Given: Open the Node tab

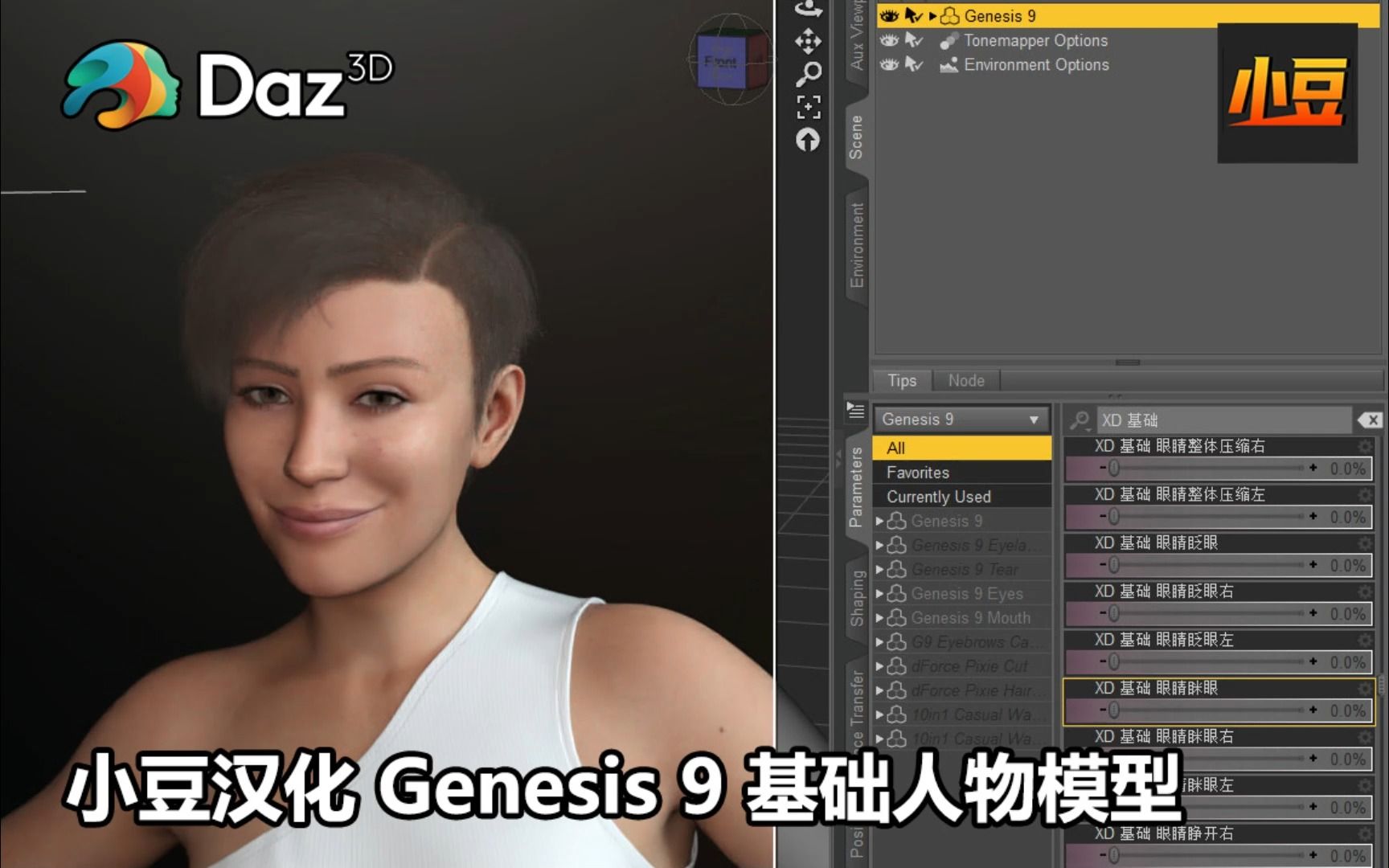Looking at the screenshot, I should (966, 381).
